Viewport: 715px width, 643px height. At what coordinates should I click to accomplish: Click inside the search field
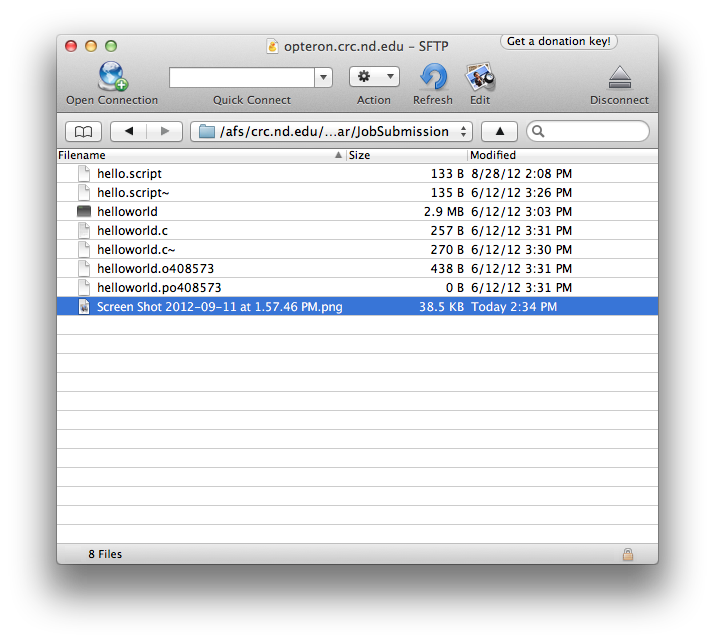click(x=595, y=131)
